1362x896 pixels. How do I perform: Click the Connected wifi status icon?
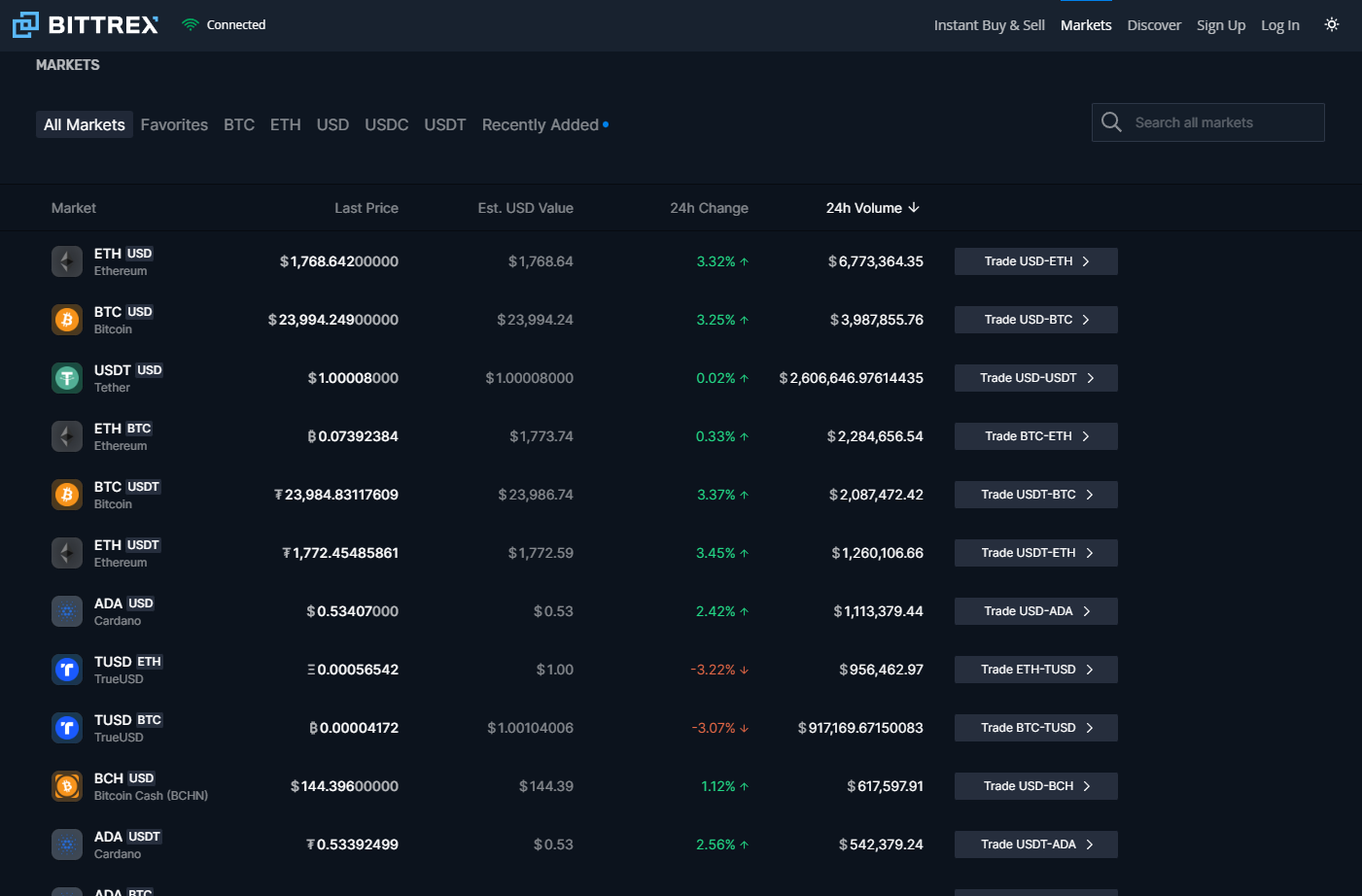(x=191, y=25)
